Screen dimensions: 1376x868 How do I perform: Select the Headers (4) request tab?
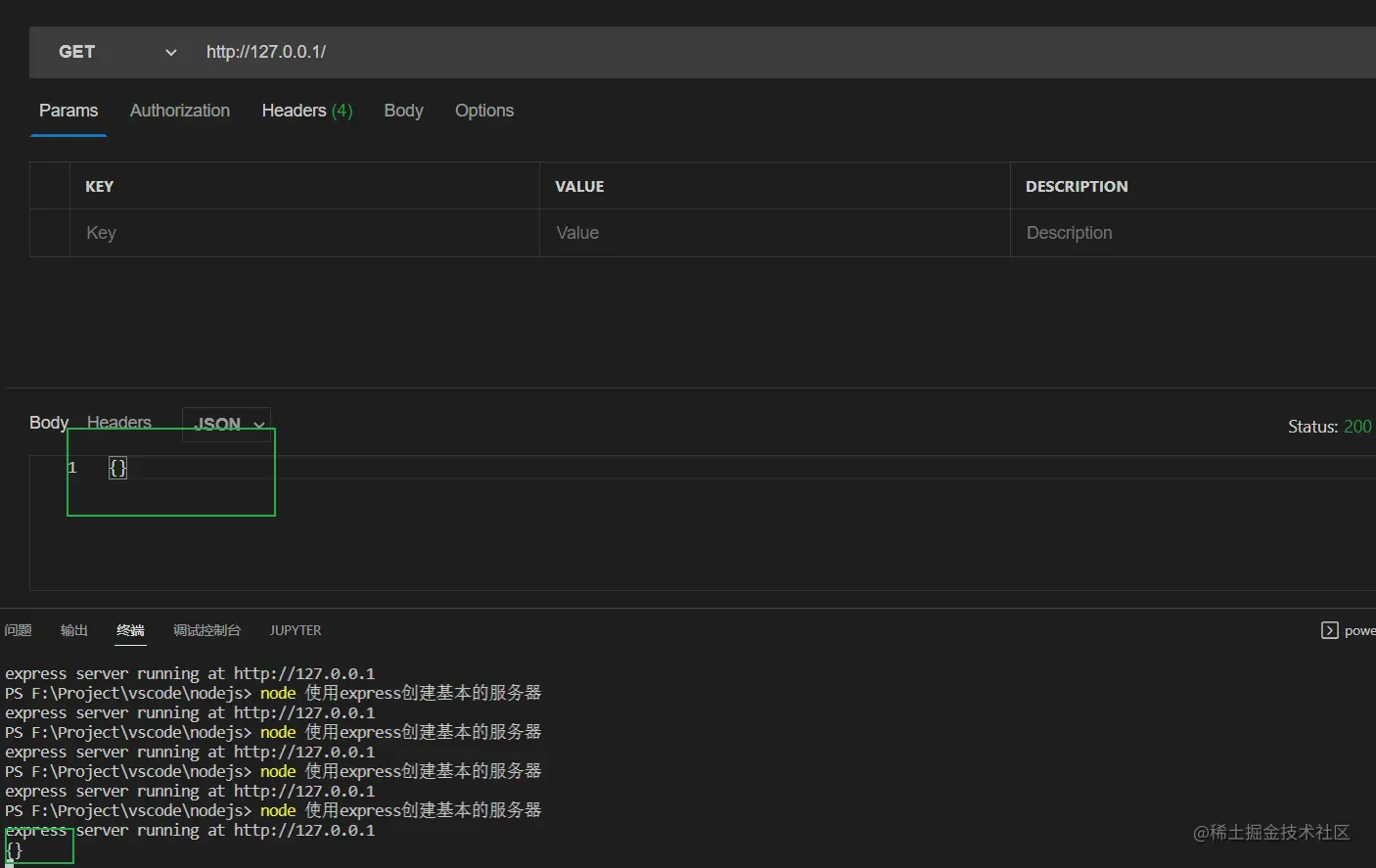click(x=307, y=111)
